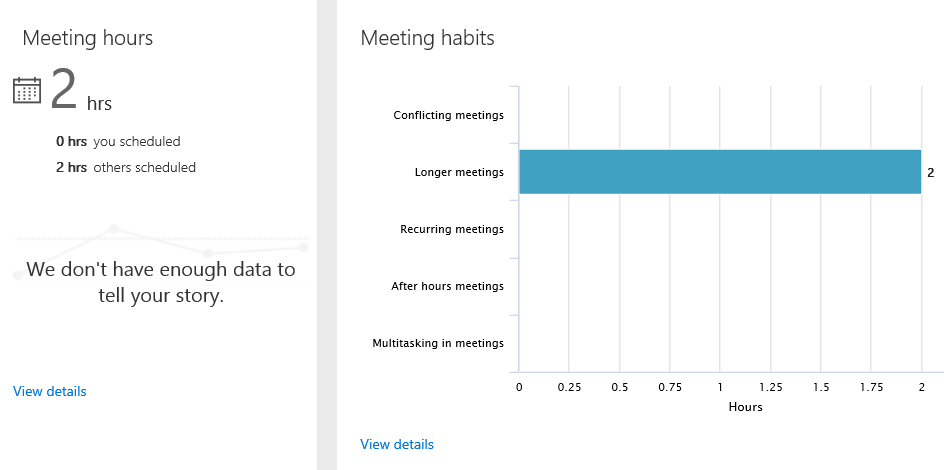Click the 0.25 tick on hours axis
944x470 pixels.
[570, 387]
